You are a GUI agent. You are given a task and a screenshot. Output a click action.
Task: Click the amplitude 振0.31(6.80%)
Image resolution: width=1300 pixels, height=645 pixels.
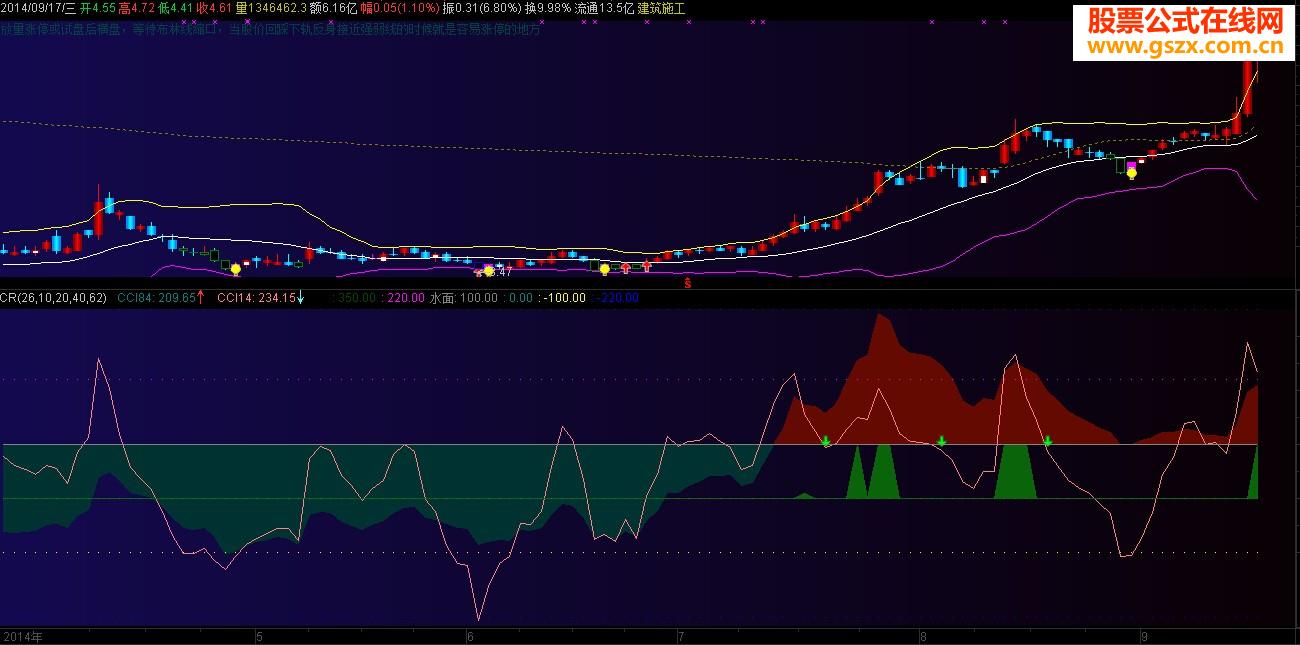click(482, 8)
